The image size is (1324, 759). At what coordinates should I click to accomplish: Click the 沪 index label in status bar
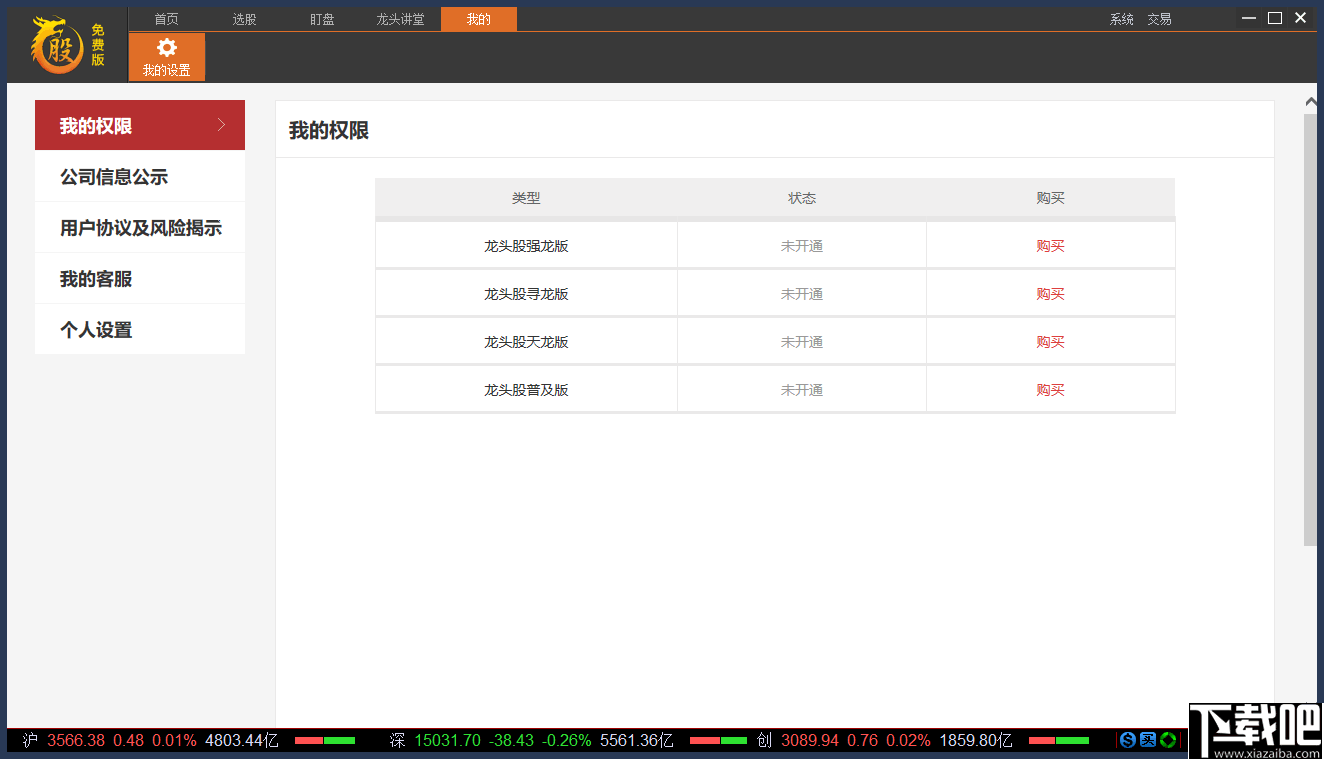tap(30, 741)
